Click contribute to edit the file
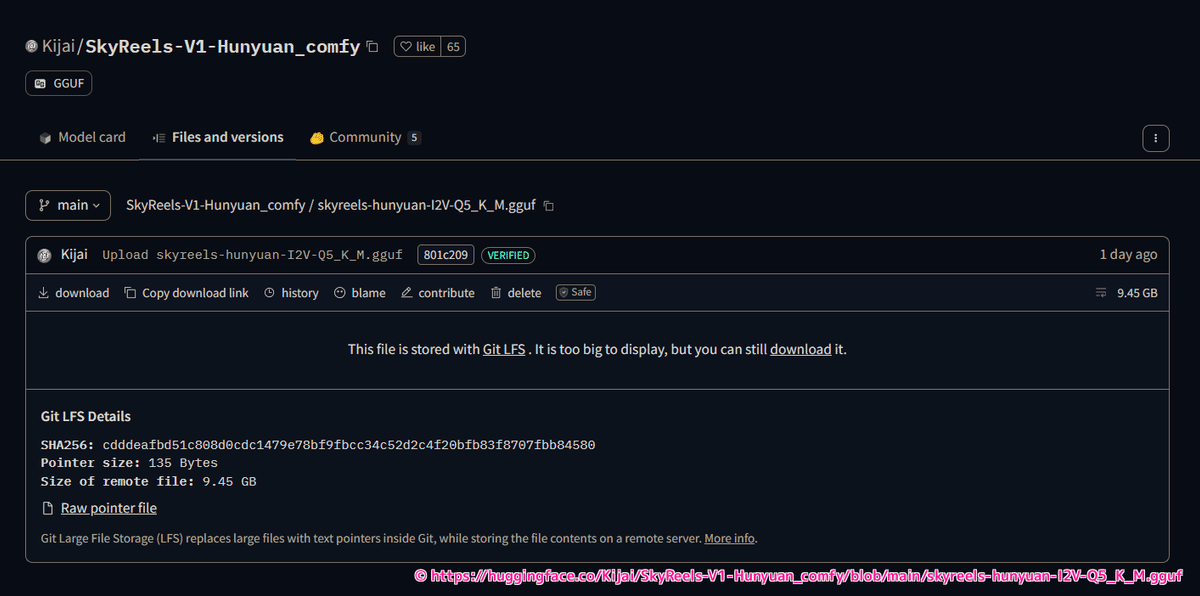The height and width of the screenshot is (596, 1200). coord(437,293)
